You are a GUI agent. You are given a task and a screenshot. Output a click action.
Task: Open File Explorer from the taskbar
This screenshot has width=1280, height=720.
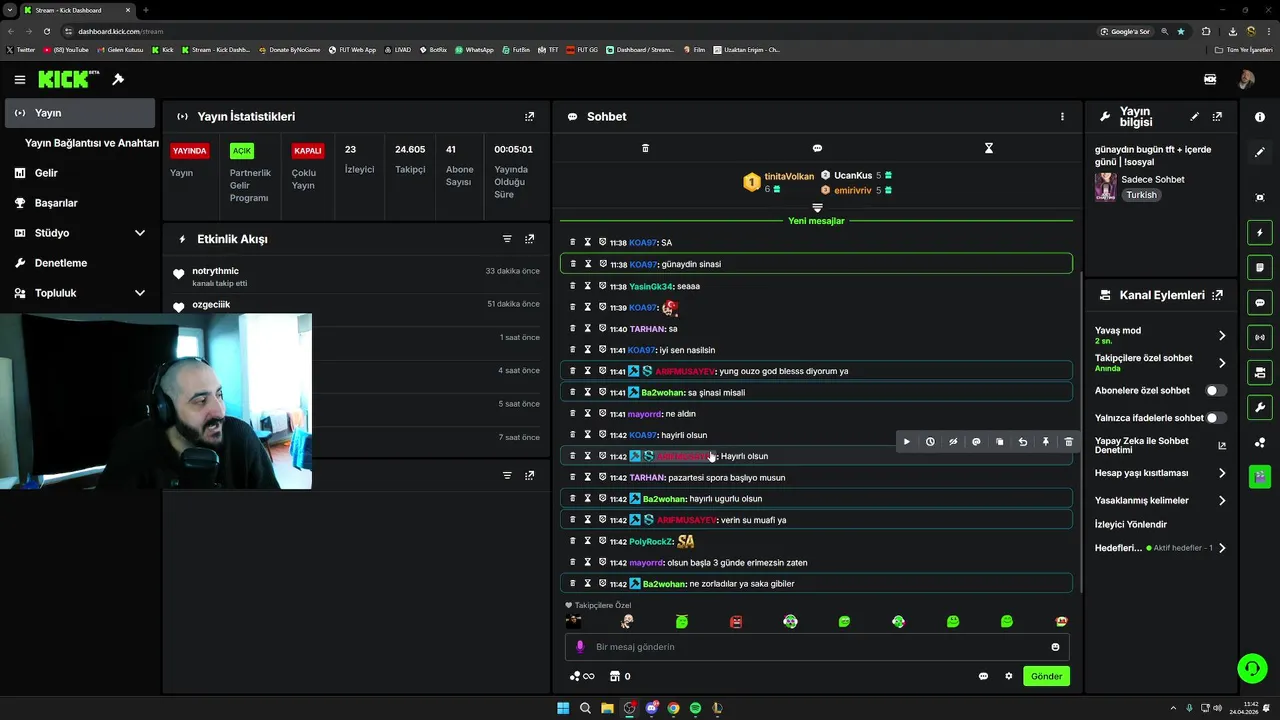pyautogui.click(x=607, y=708)
